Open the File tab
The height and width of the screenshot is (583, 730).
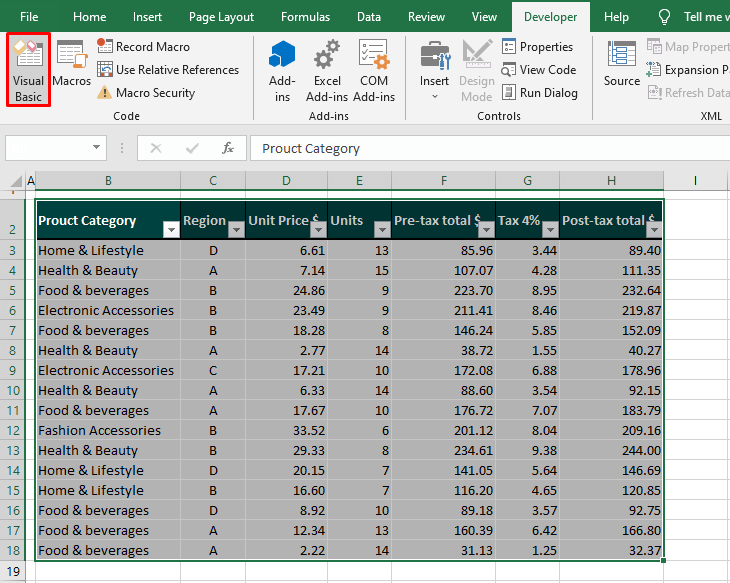[x=29, y=17]
